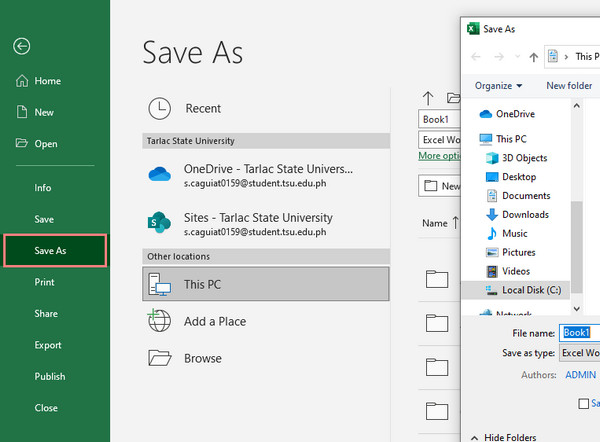This screenshot has height=442, width=600.
Task: Choose Sites - Tarlac State University location
Action: 266,223
